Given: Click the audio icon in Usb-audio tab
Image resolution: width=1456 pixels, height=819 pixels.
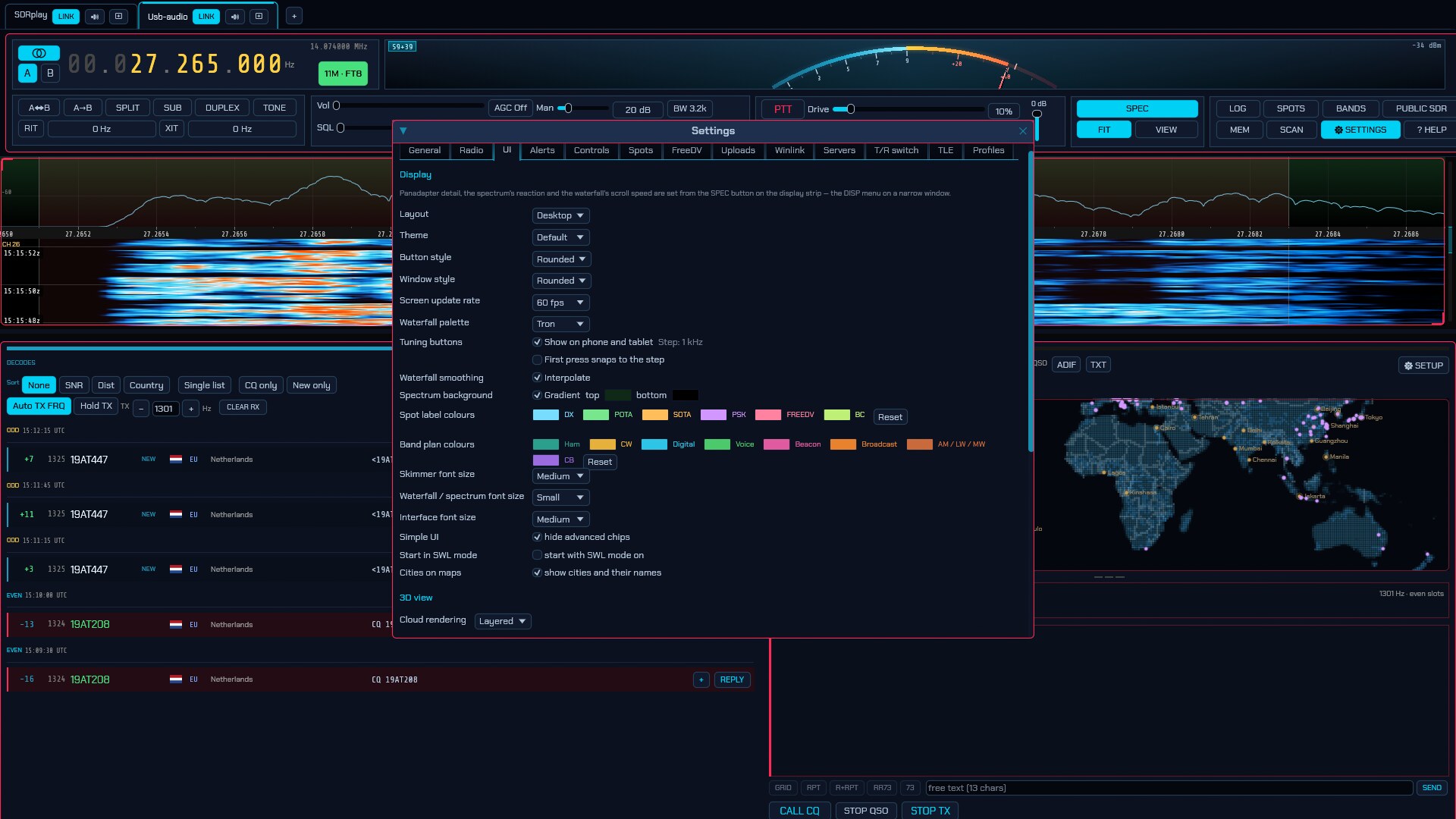Looking at the screenshot, I should [x=235, y=17].
